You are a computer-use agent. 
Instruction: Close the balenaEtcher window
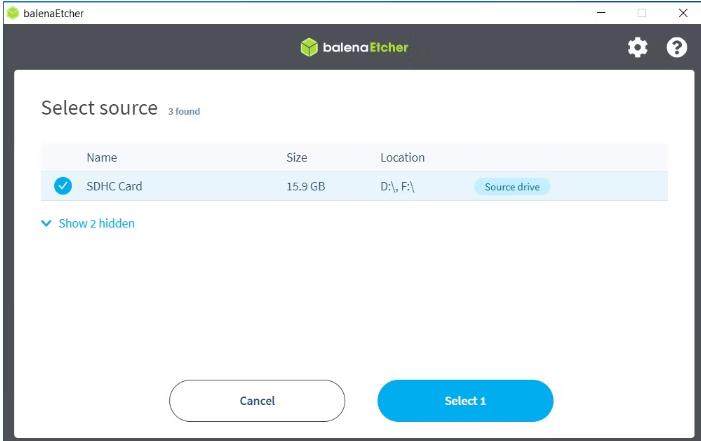point(683,13)
